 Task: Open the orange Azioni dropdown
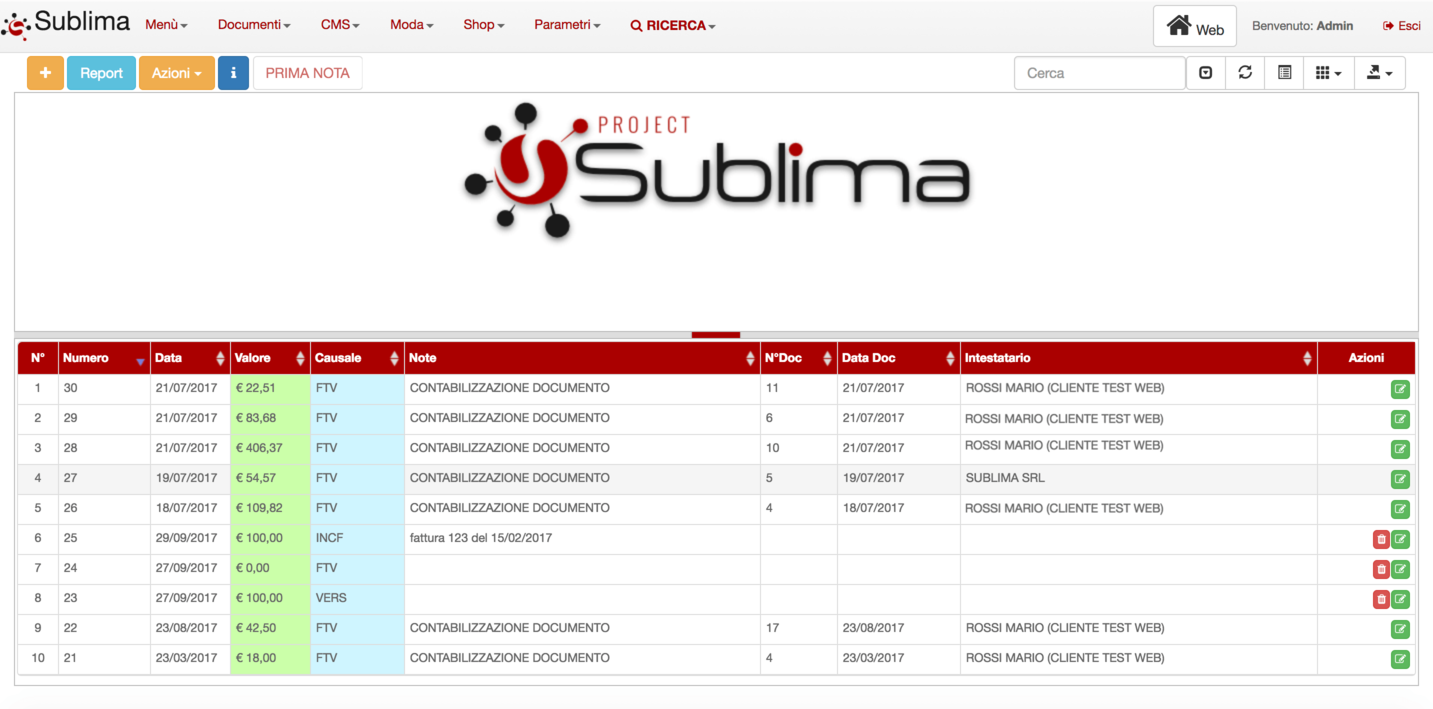click(x=177, y=73)
